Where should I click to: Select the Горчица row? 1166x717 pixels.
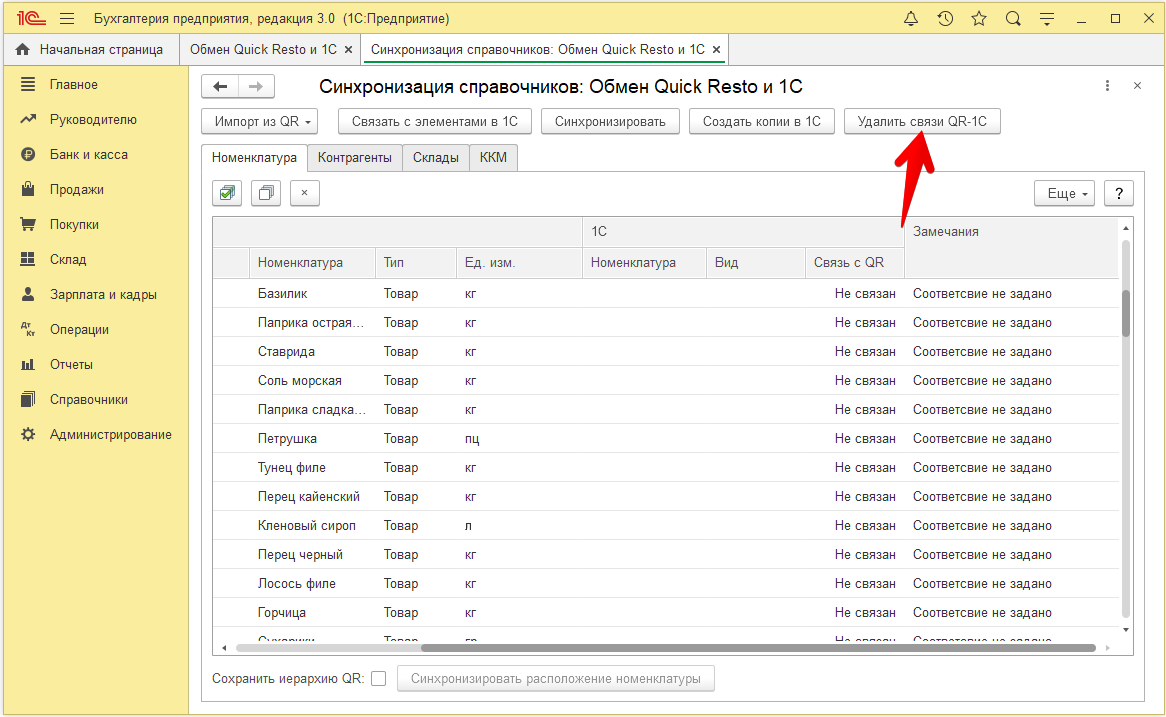point(666,613)
